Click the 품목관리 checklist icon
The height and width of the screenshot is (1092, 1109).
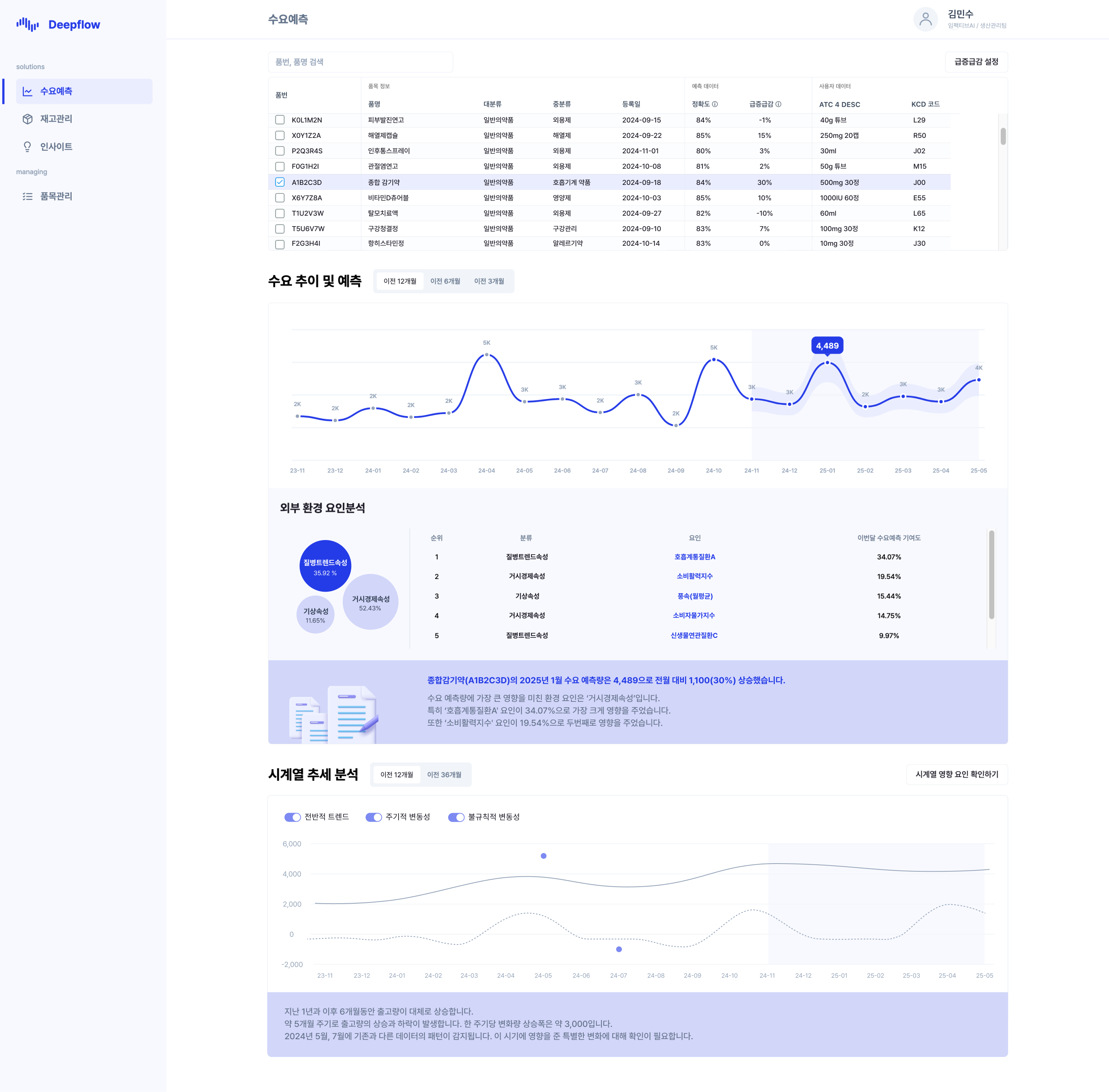pos(27,197)
